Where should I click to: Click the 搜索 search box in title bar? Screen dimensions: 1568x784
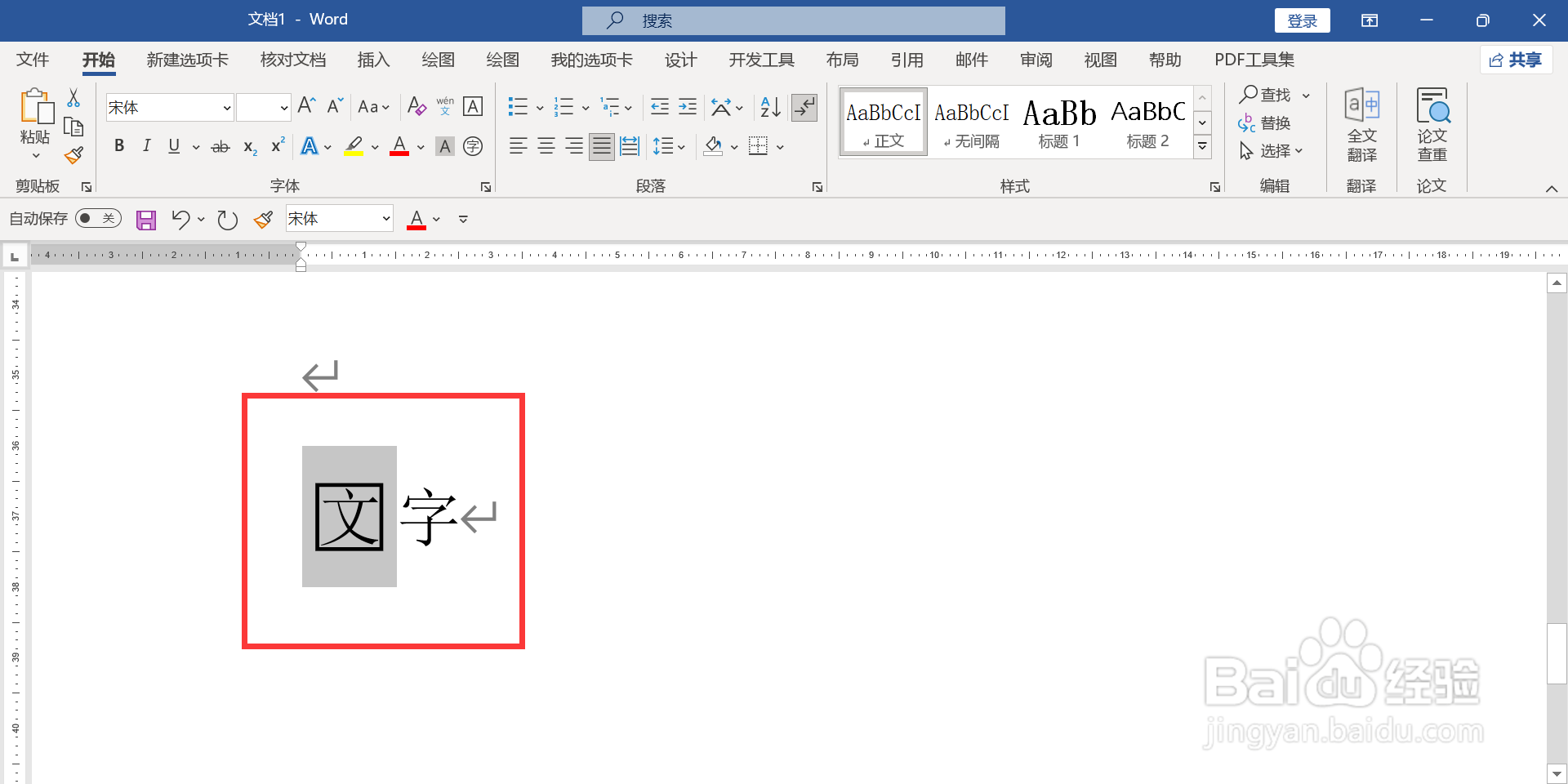click(793, 20)
